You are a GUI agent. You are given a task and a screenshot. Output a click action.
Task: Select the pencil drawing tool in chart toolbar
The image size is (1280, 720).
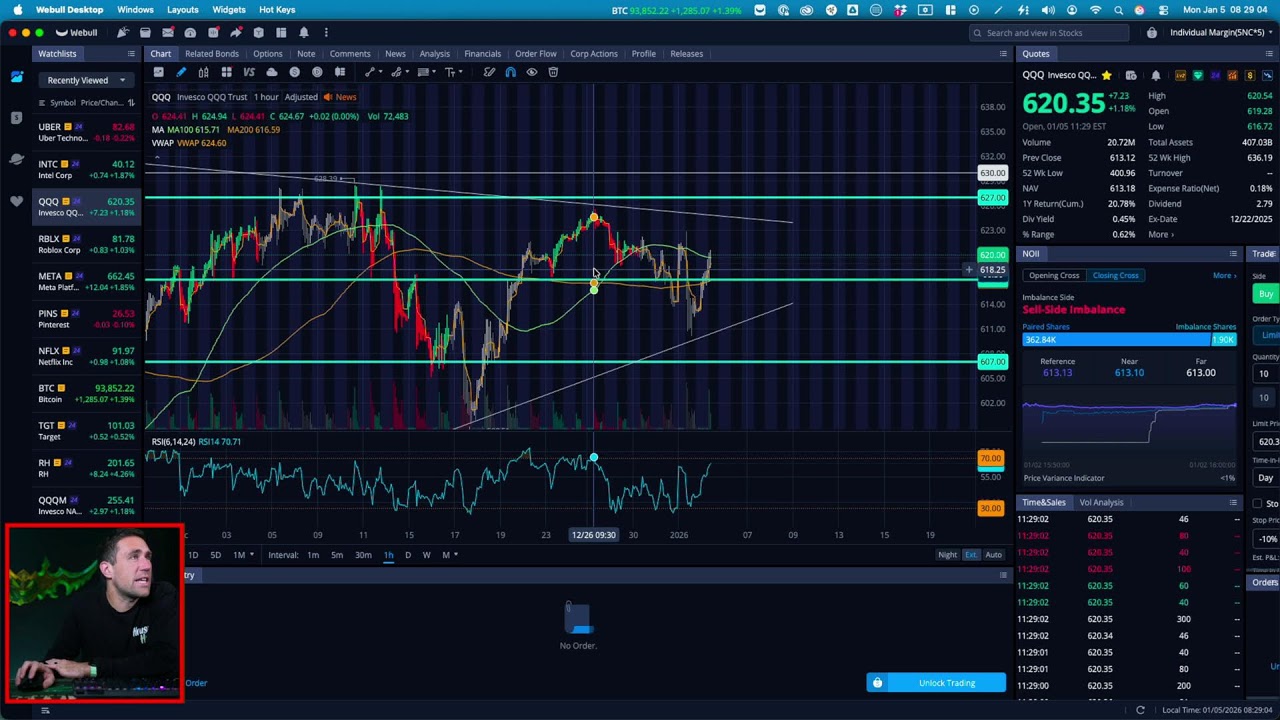(x=181, y=72)
